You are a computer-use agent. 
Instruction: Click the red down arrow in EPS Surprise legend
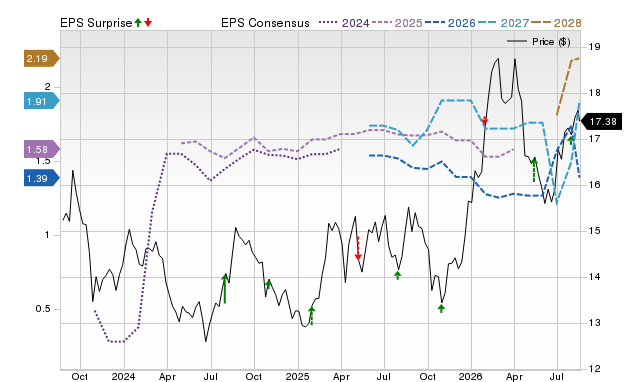click(x=148, y=23)
